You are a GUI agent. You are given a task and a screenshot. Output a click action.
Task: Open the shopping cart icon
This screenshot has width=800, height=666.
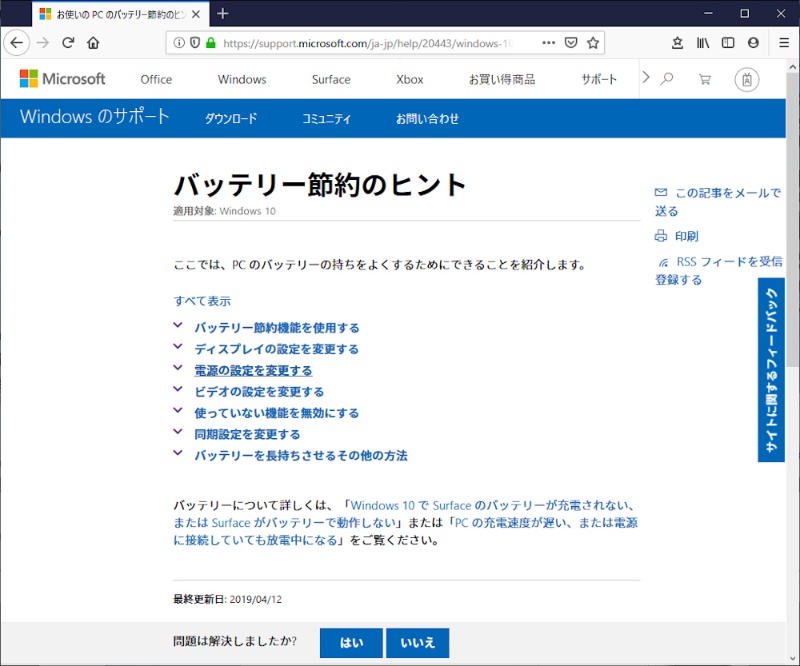coord(705,79)
